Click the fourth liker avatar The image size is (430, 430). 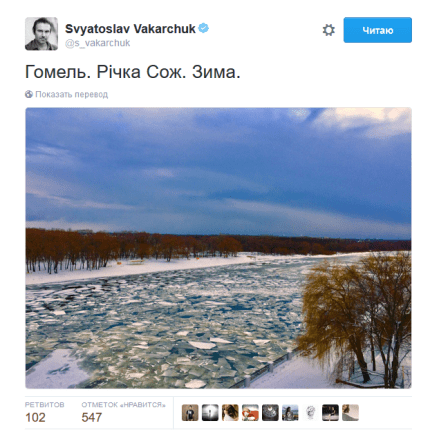(250, 413)
